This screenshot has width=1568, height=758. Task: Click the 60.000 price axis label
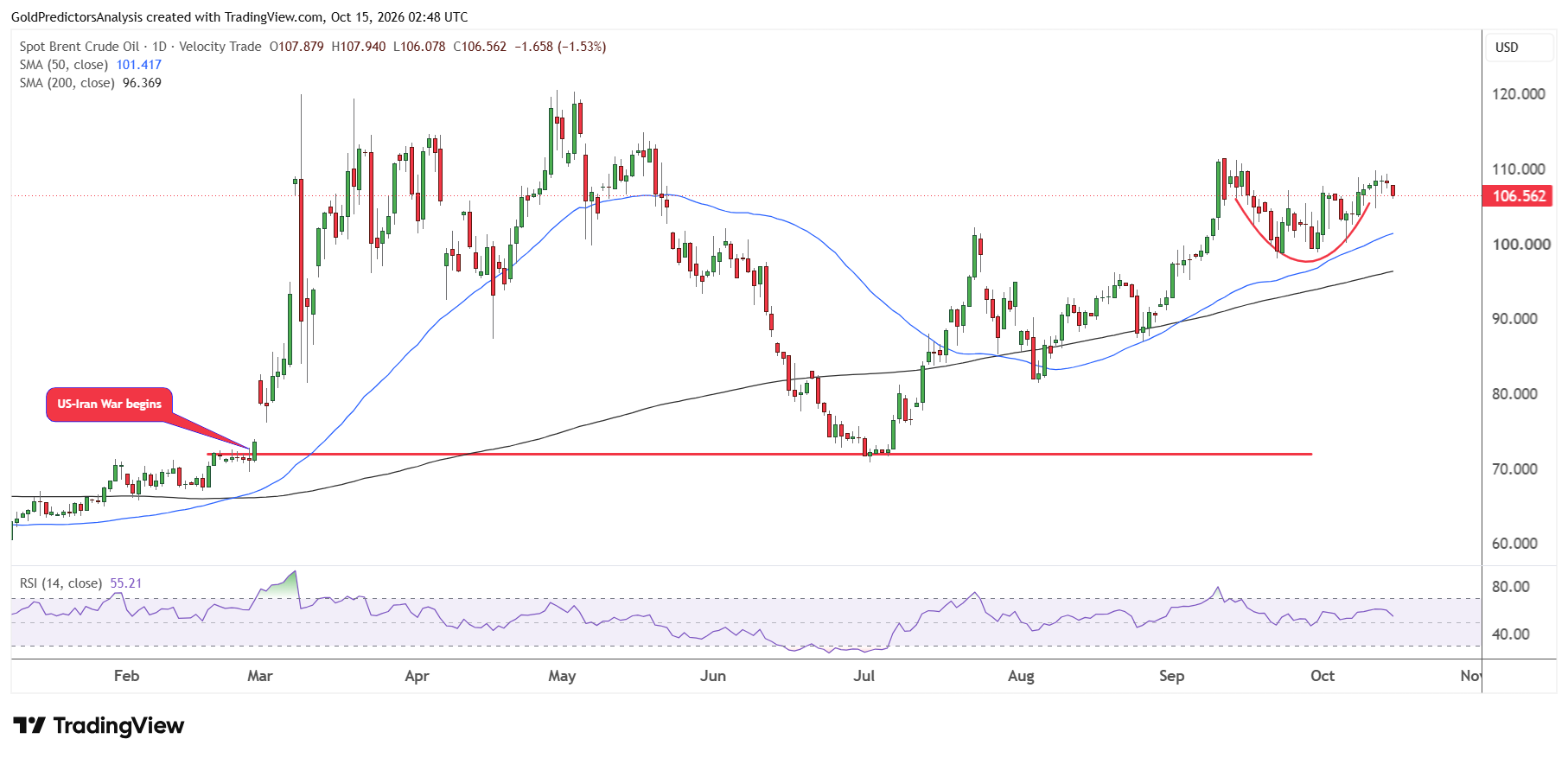(x=1515, y=544)
